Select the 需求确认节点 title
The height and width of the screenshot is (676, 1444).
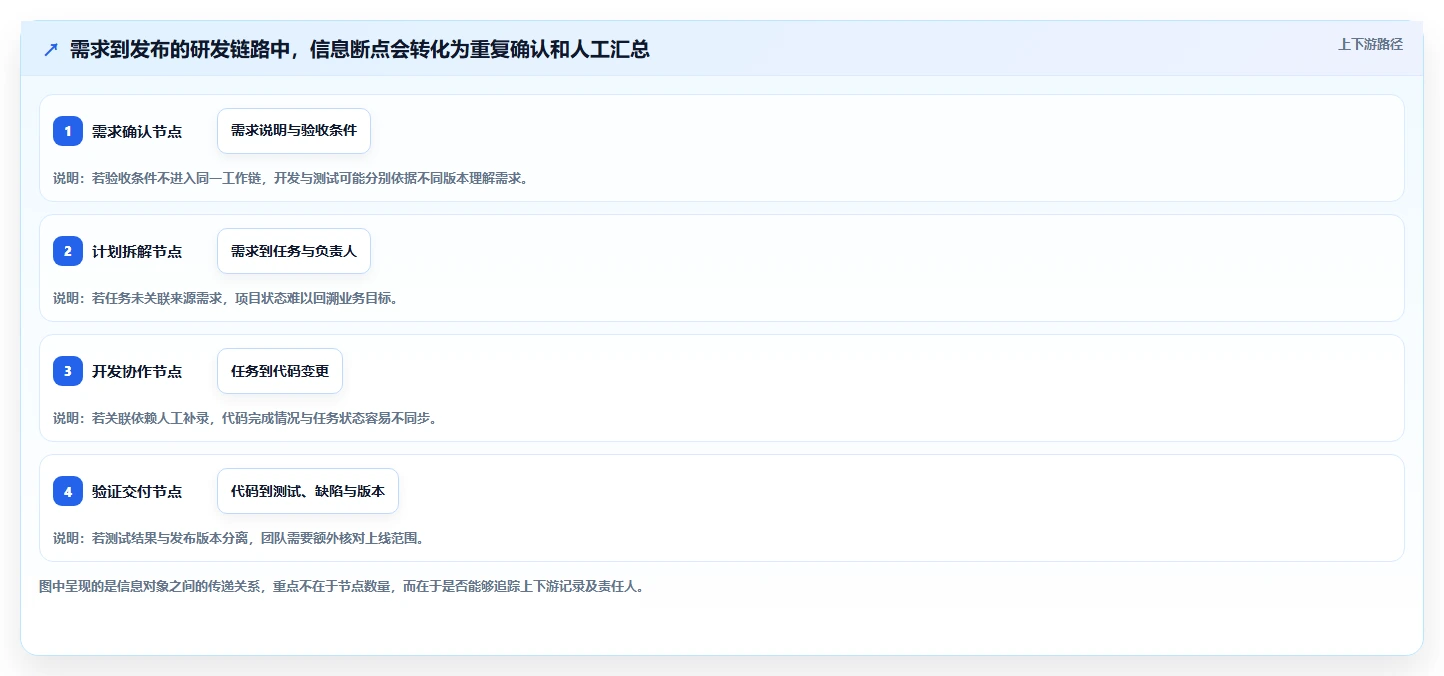point(137,131)
